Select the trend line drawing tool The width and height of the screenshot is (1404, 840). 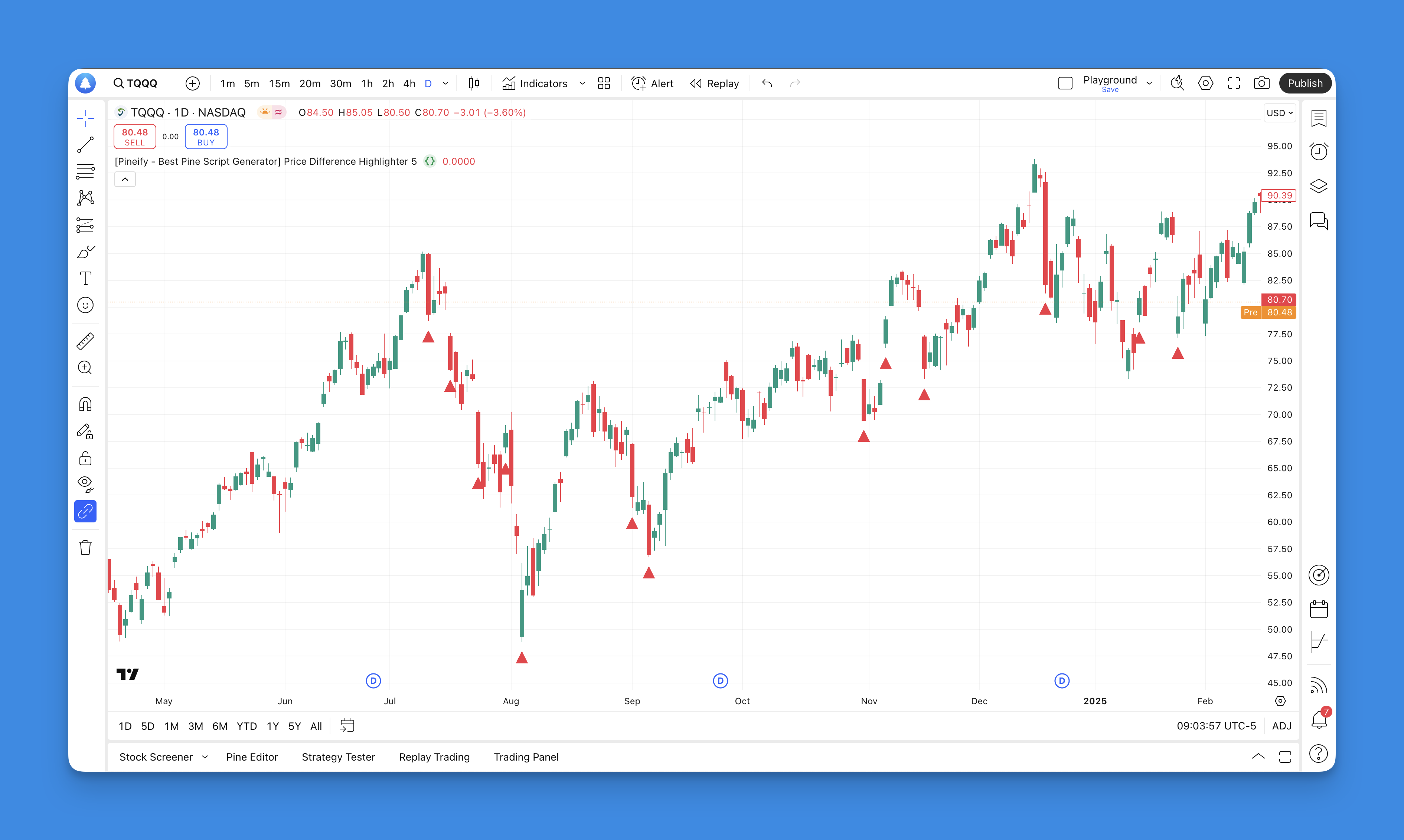click(85, 145)
